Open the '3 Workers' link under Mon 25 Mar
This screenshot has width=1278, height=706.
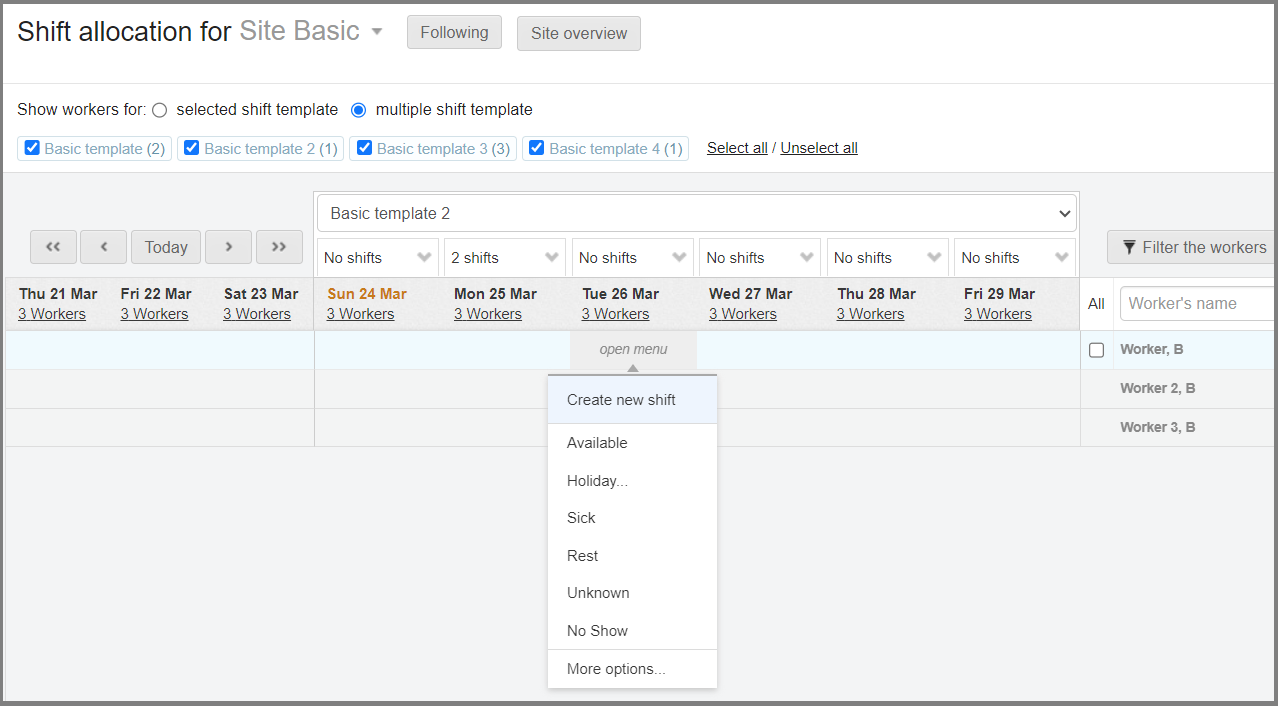(487, 314)
